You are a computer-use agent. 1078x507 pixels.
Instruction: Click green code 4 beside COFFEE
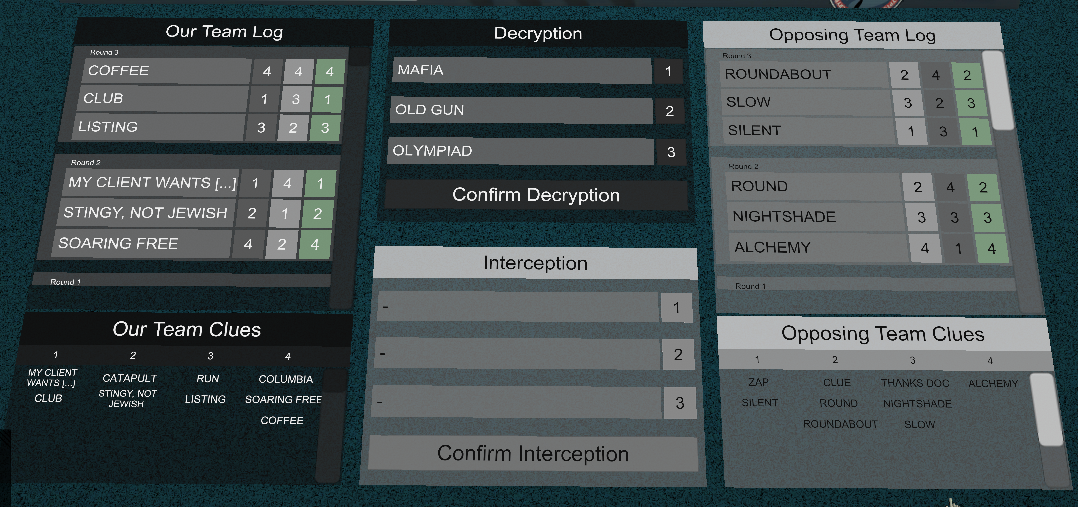pyautogui.click(x=330, y=72)
